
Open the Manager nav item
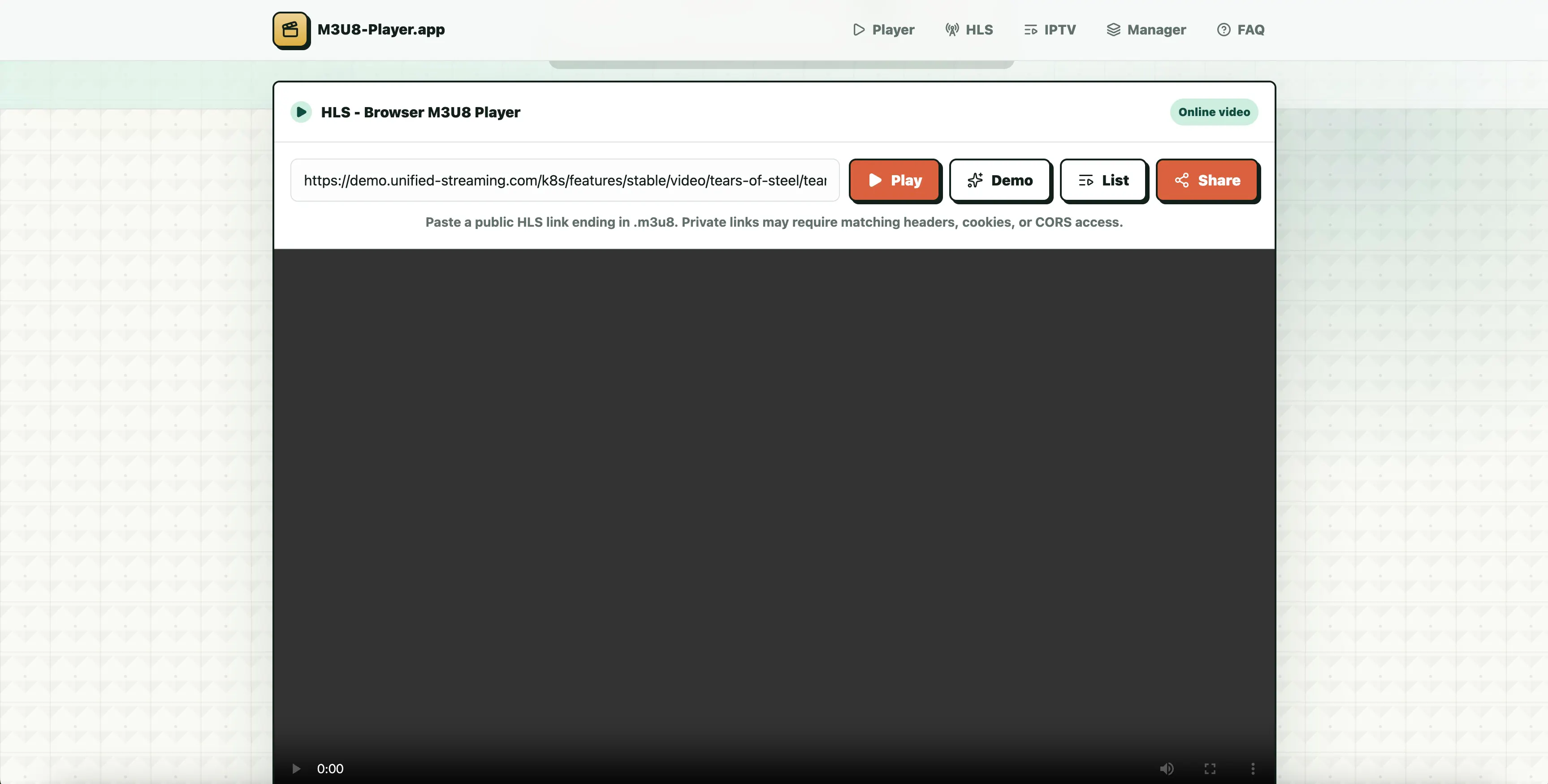click(x=1146, y=30)
